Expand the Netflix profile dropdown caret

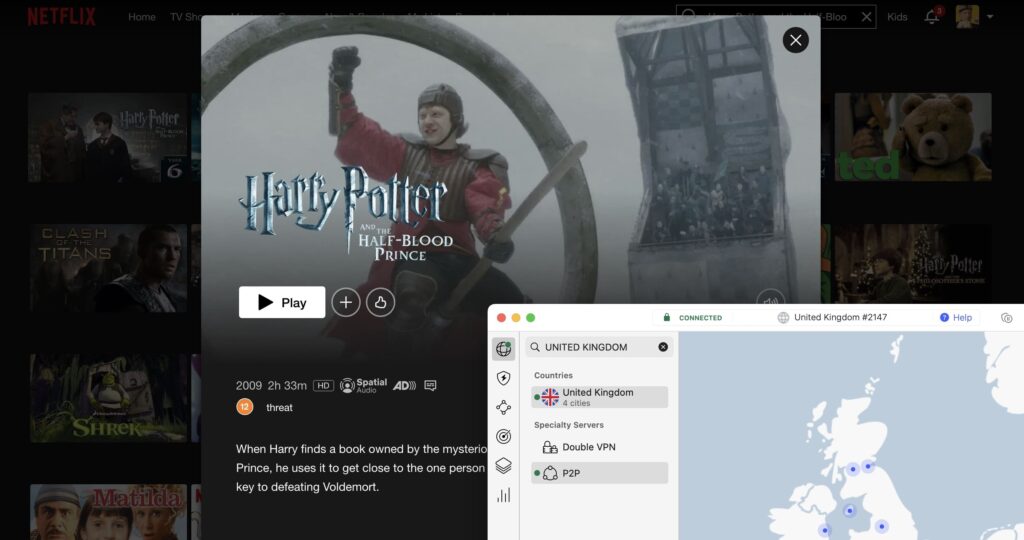click(x=990, y=17)
